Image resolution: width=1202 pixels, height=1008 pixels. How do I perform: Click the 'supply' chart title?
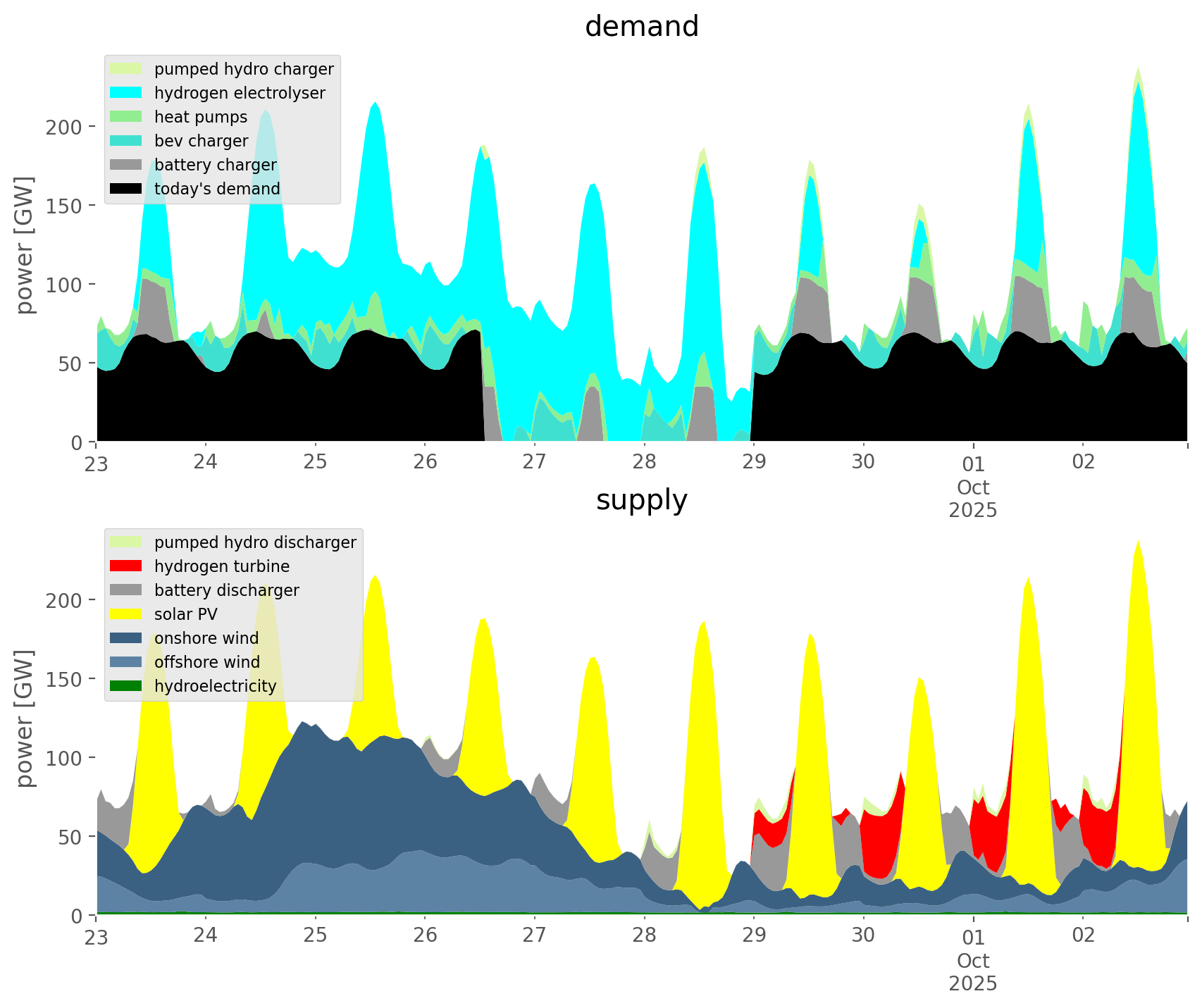[641, 500]
